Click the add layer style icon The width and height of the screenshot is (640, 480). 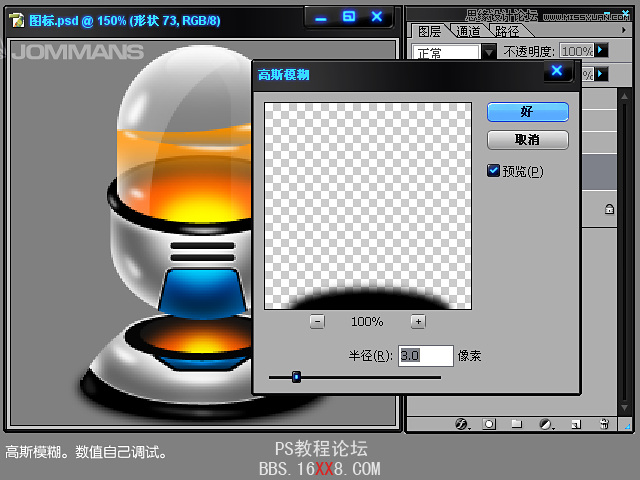pos(462,424)
